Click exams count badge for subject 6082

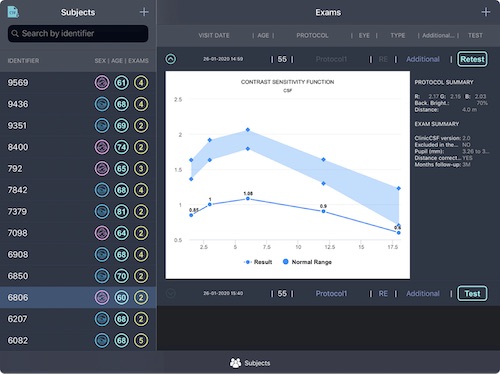[141, 340]
